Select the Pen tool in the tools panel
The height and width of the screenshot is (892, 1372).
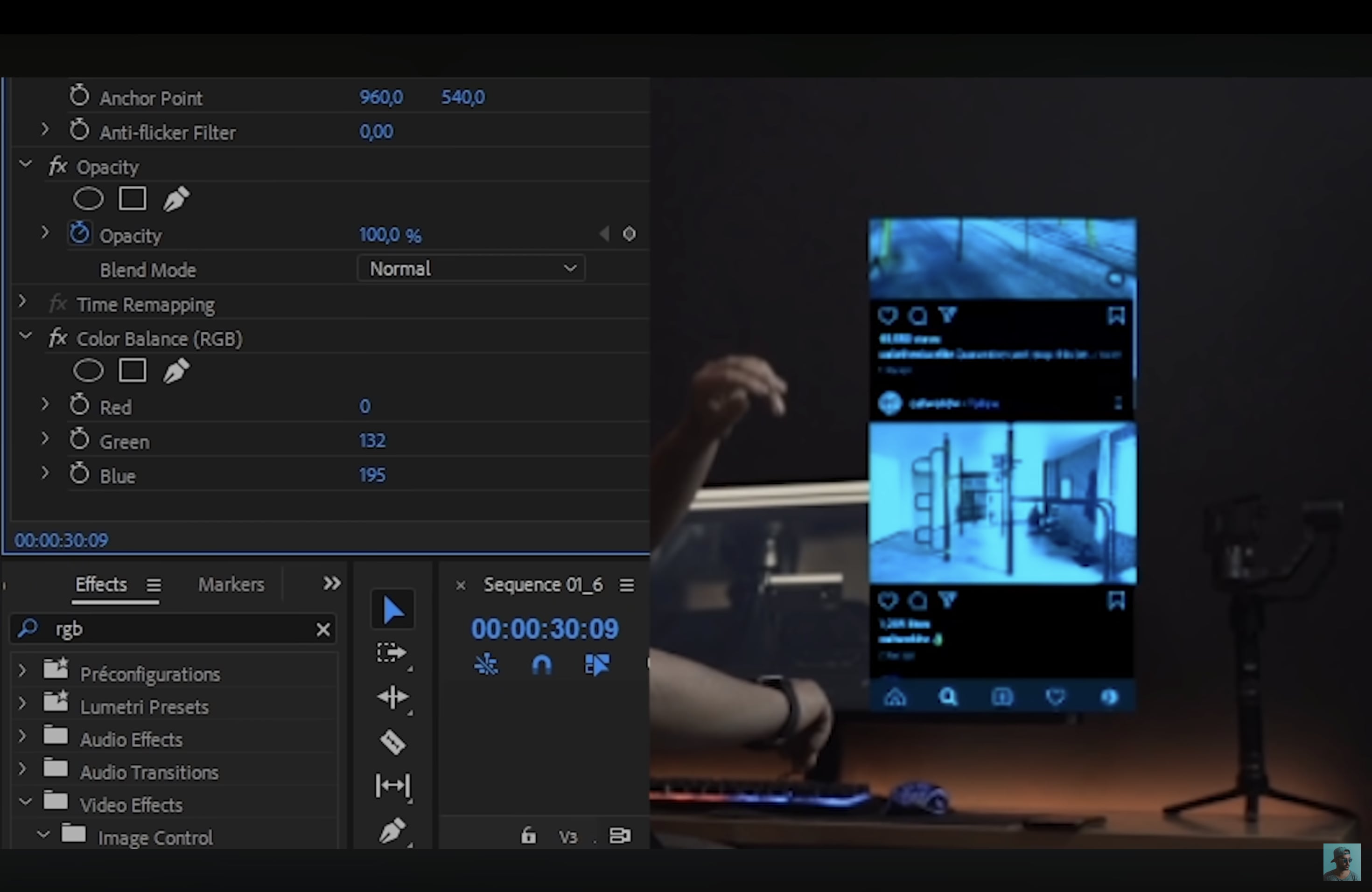click(x=392, y=830)
